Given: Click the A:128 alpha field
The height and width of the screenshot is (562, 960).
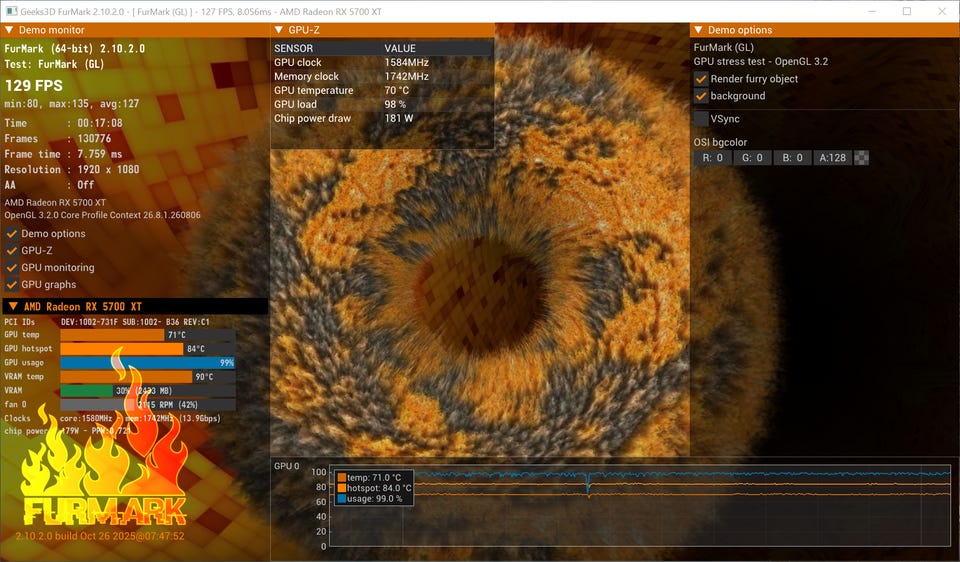Looking at the screenshot, I should 833,158.
